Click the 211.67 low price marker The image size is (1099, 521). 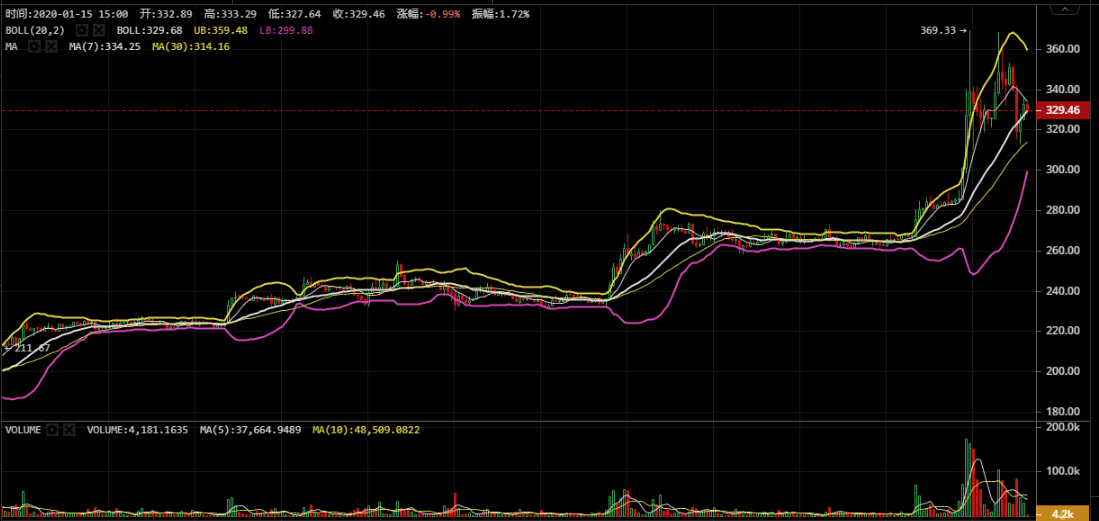pyautogui.click(x=25, y=348)
